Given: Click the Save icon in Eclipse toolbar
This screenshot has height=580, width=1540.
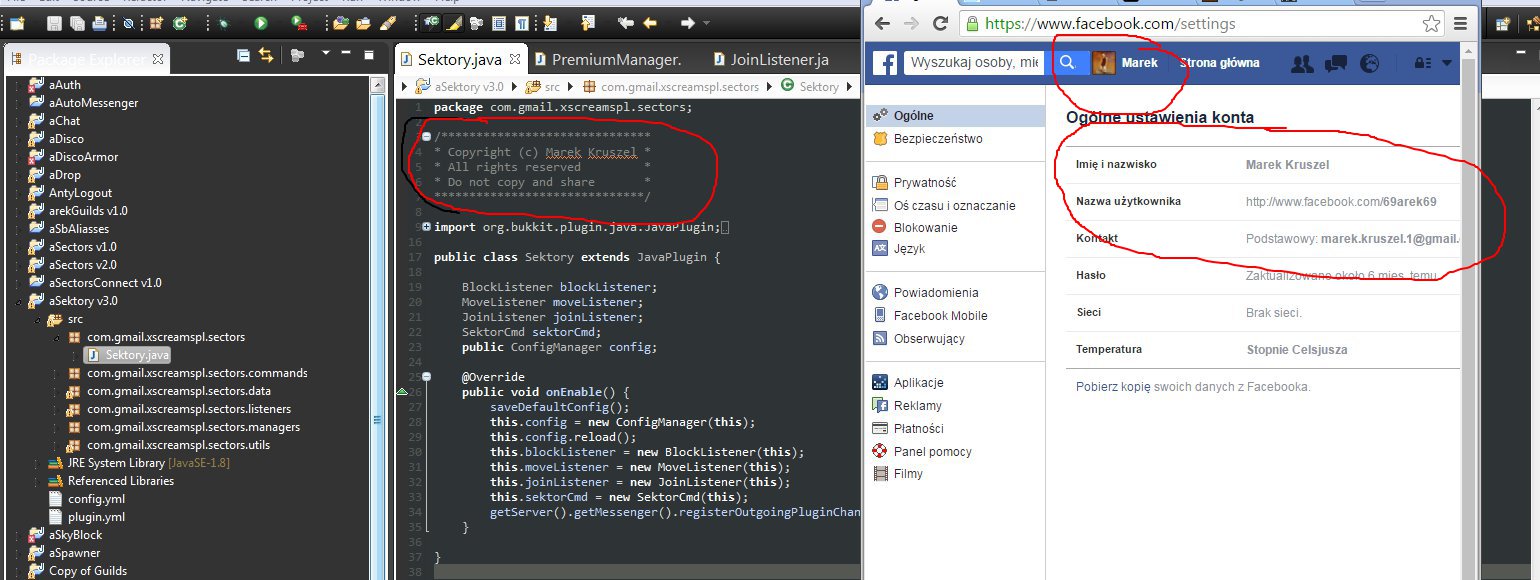Looking at the screenshot, I should point(54,23).
